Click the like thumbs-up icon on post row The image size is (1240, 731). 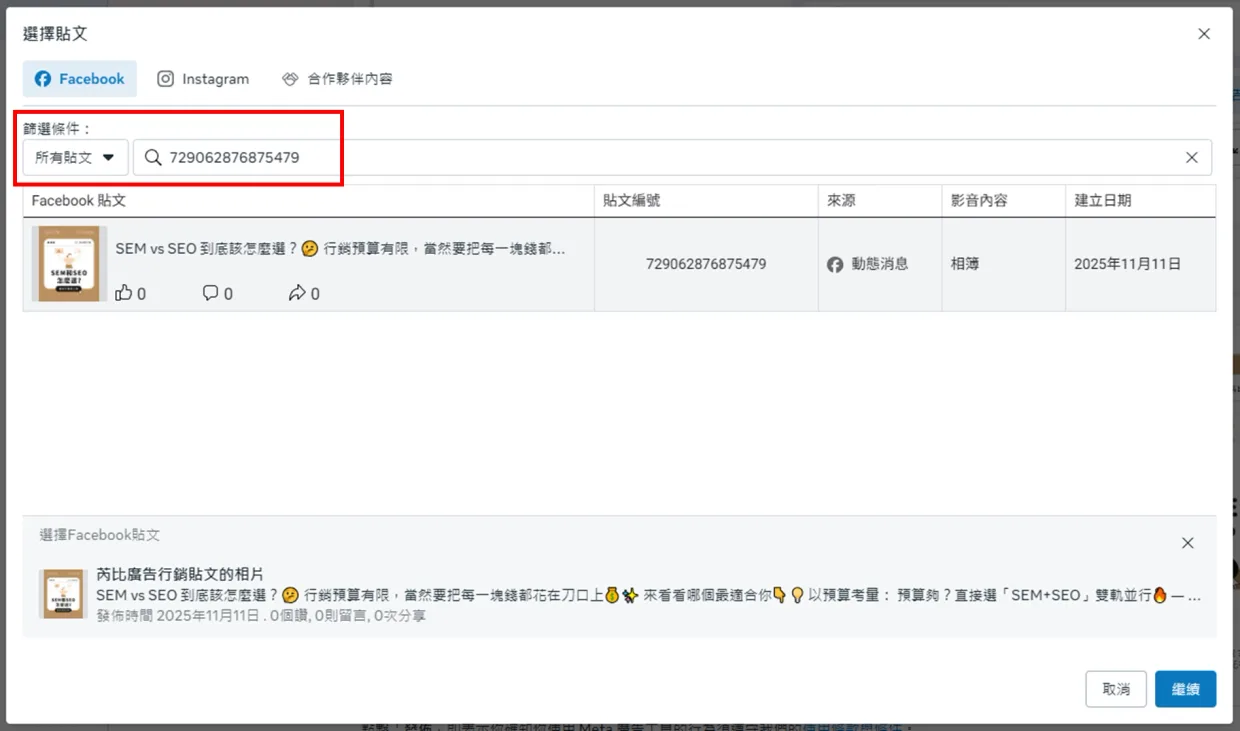(124, 293)
